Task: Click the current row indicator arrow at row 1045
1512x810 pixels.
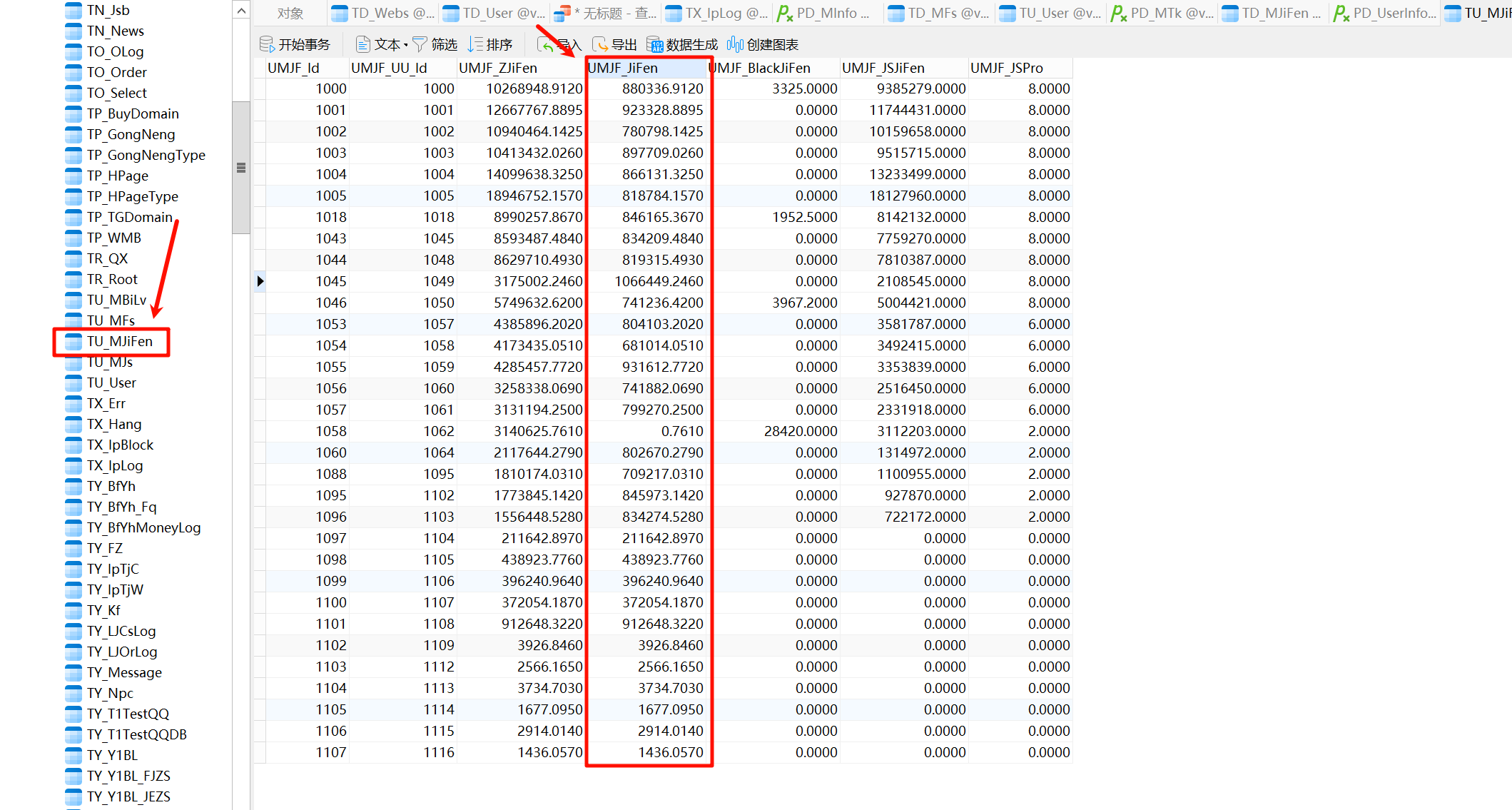Action: (260, 281)
